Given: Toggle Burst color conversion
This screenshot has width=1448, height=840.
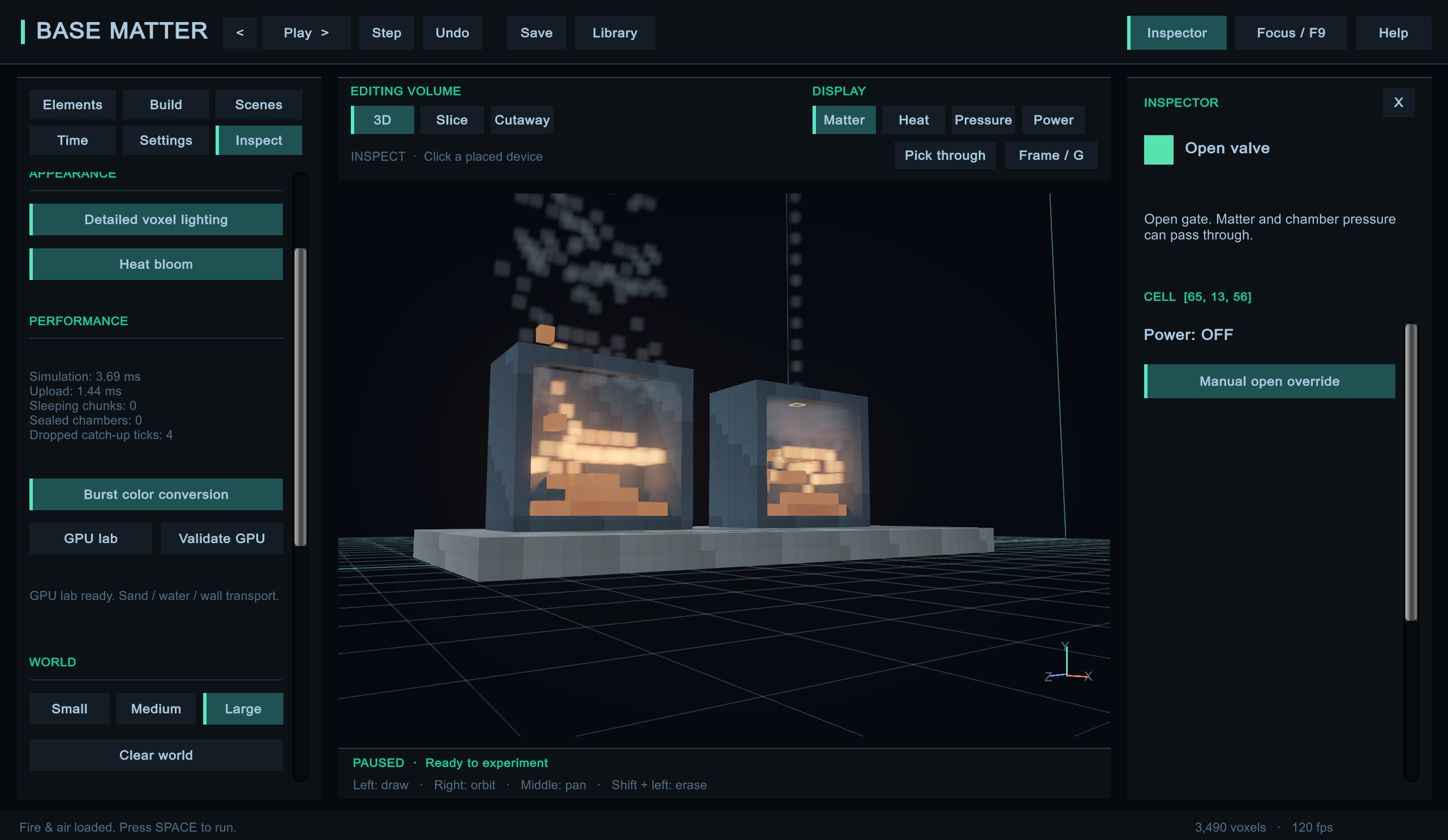Looking at the screenshot, I should point(156,494).
